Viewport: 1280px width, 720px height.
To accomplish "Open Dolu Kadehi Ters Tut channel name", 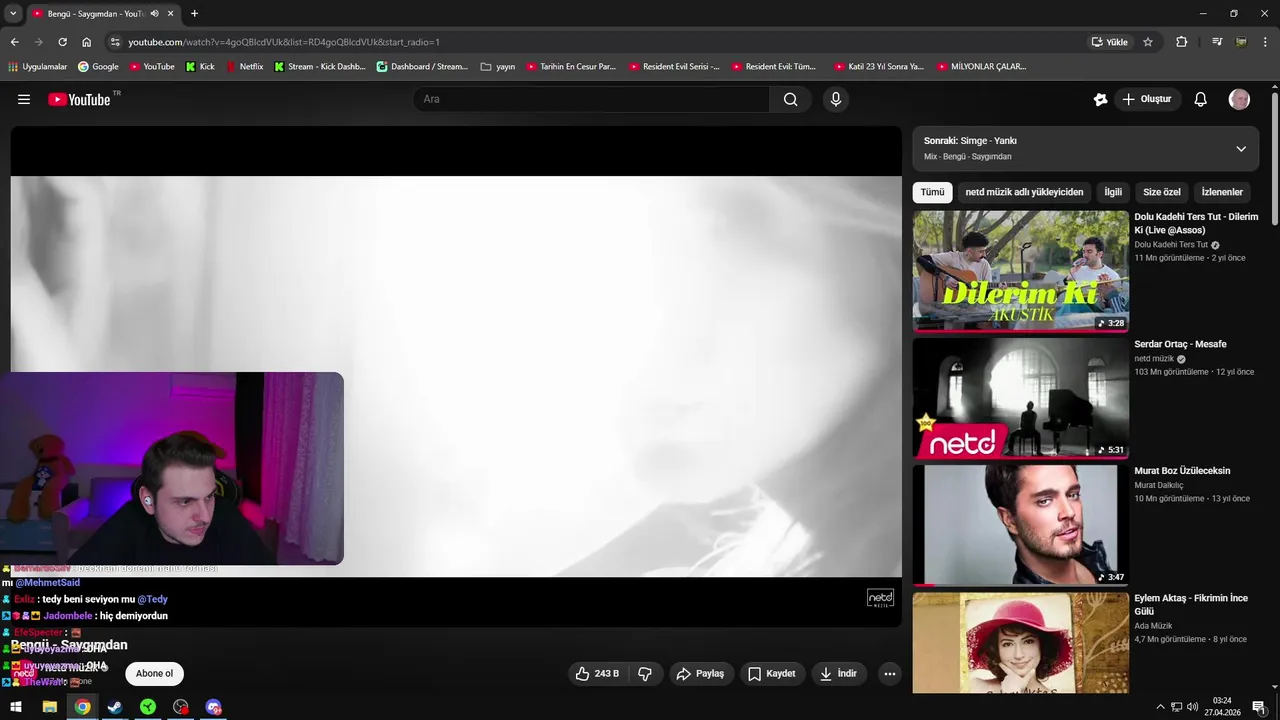I will click(1171, 245).
